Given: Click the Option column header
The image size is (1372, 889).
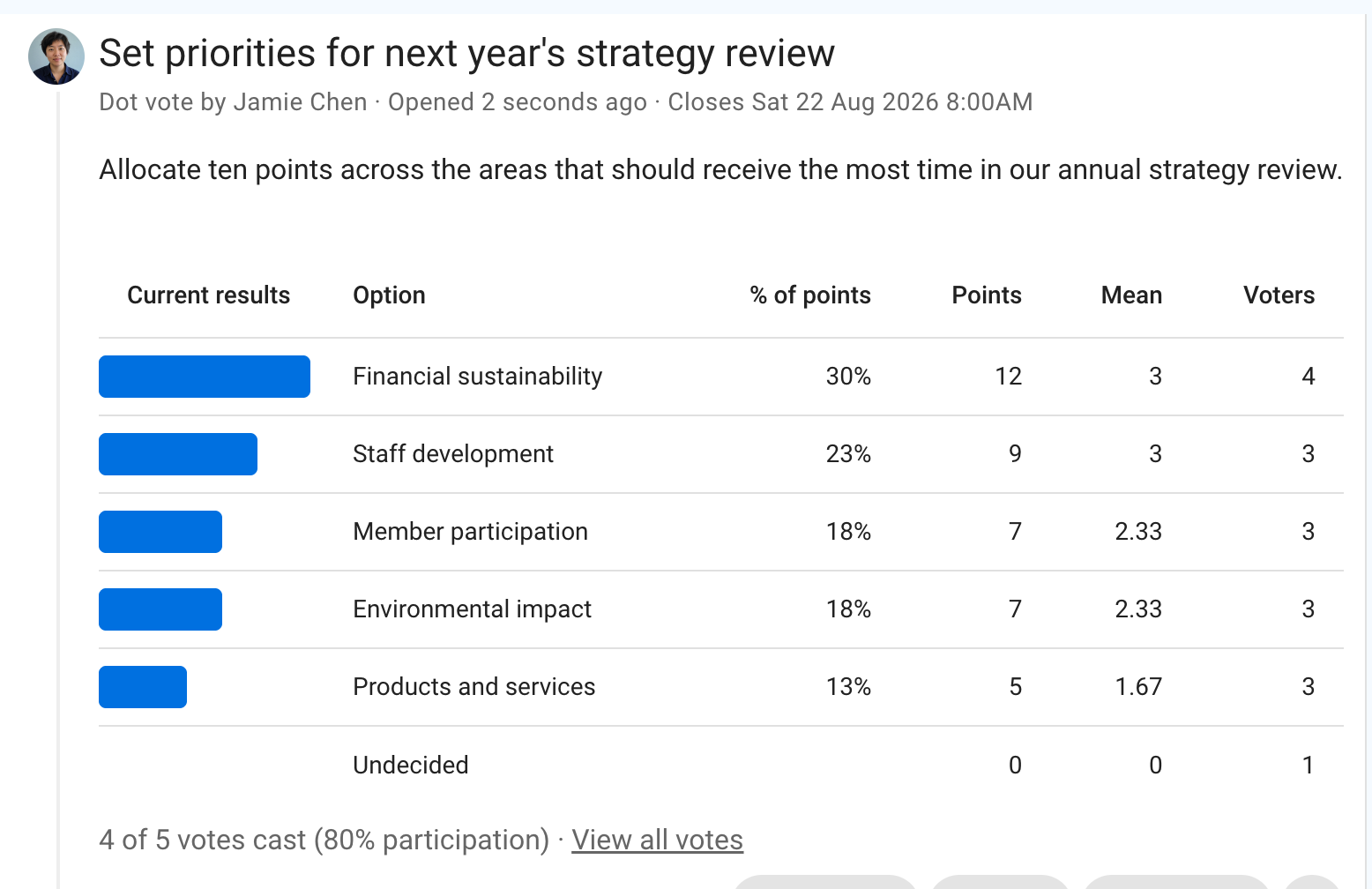Looking at the screenshot, I should [x=389, y=295].
